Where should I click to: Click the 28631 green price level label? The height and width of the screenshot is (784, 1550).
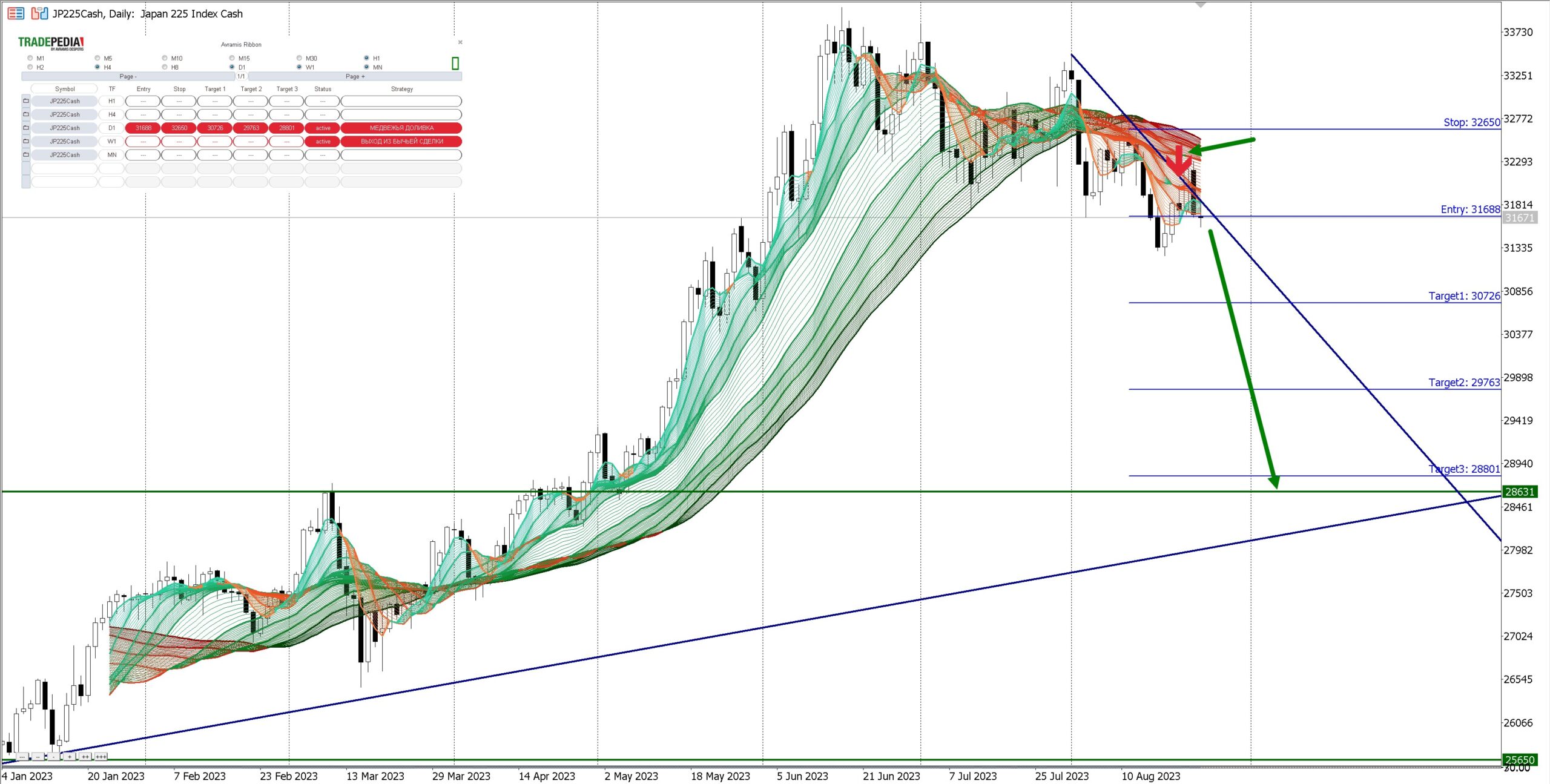click(x=1519, y=492)
